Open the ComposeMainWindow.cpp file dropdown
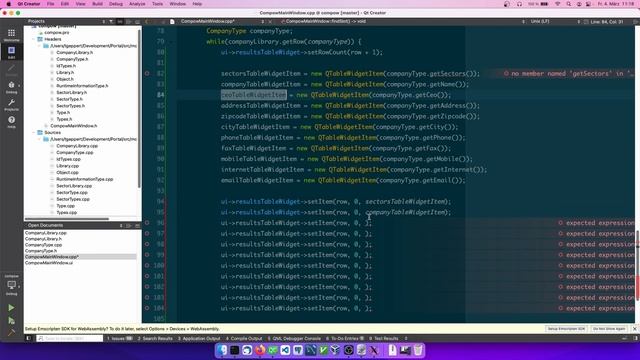 [x=262, y=21]
